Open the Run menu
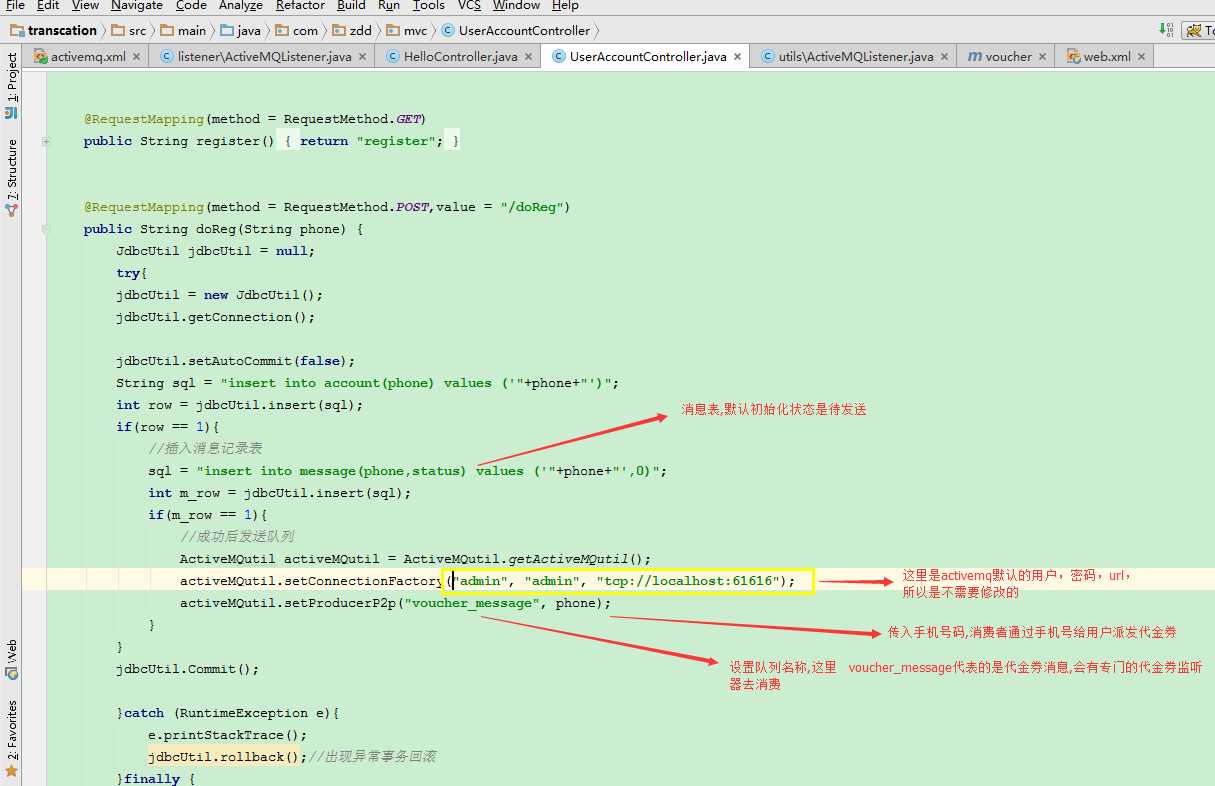The height and width of the screenshot is (786, 1215). point(389,5)
